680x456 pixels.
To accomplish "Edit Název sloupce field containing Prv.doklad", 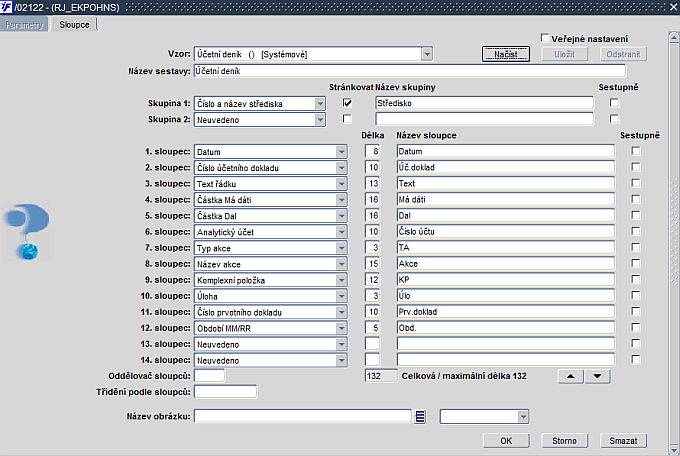I will click(x=506, y=312).
